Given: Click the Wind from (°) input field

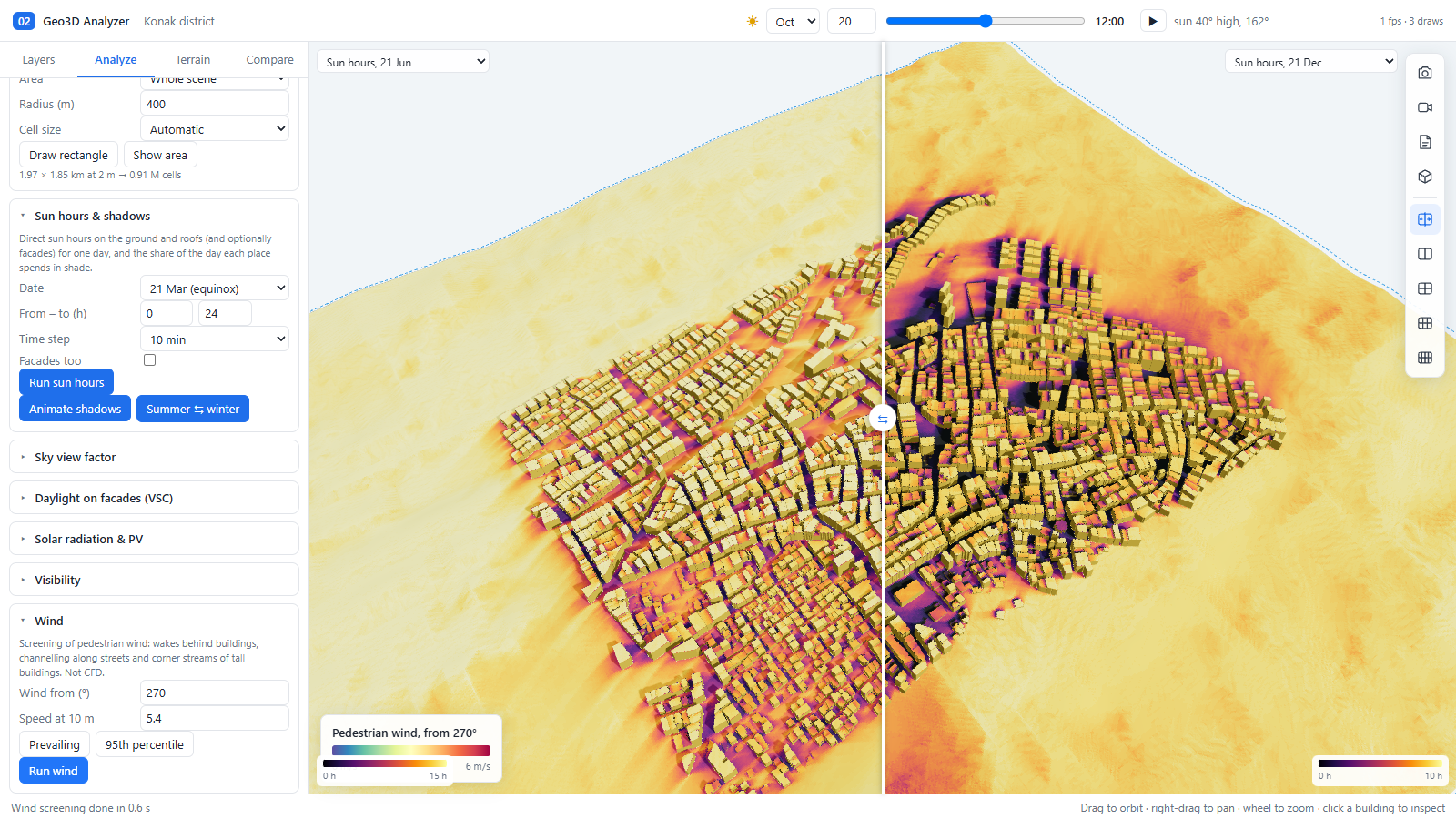Looking at the screenshot, I should [x=215, y=693].
